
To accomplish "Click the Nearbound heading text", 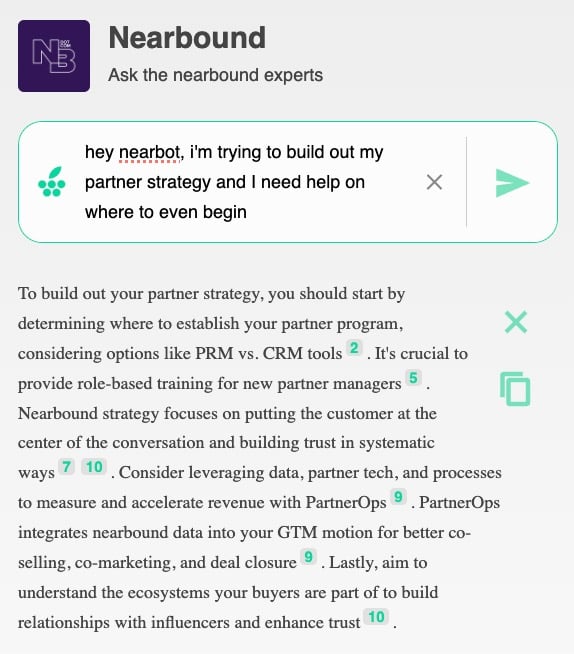I will 187,38.
